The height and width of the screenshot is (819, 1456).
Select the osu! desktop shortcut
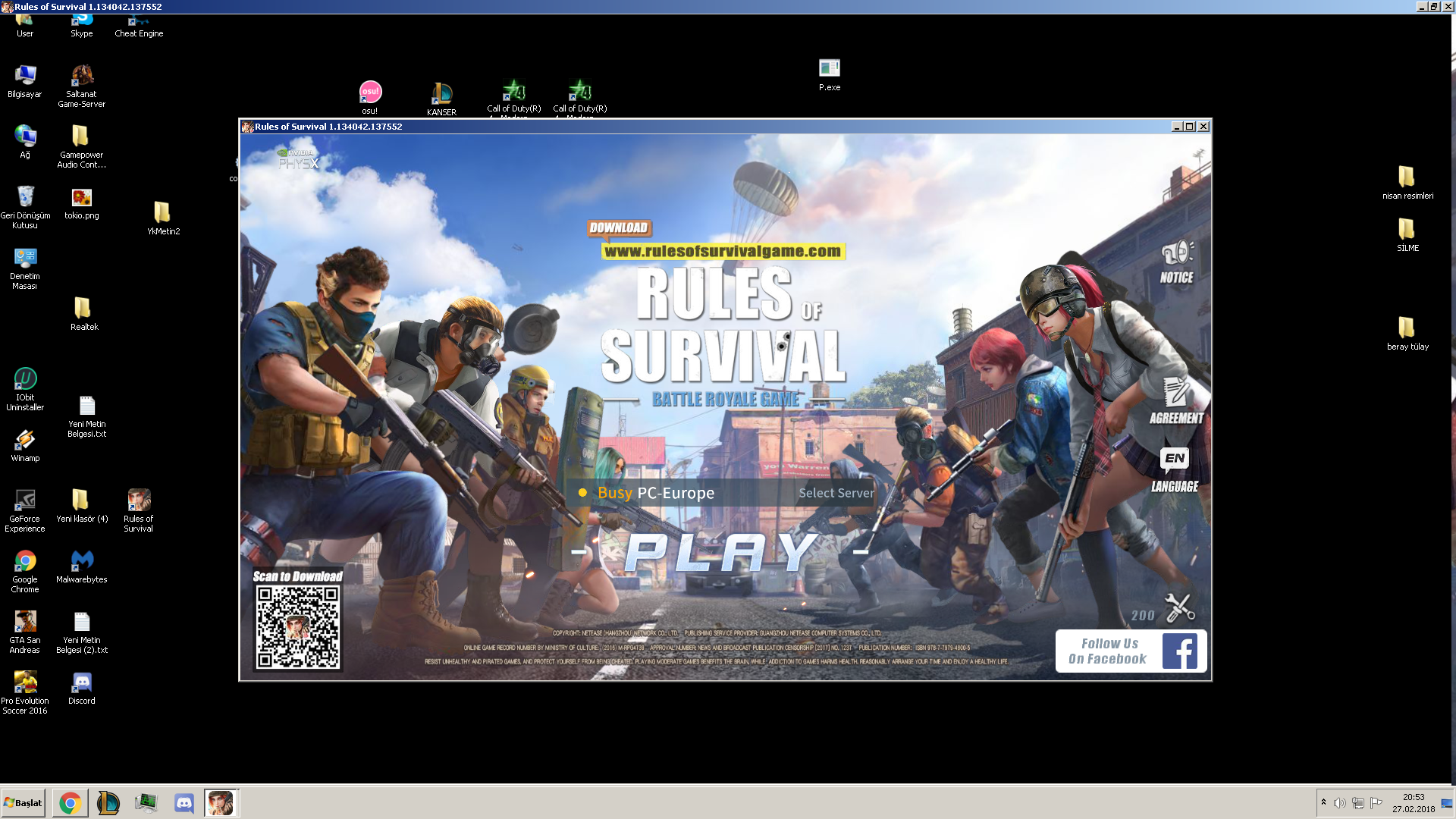370,98
